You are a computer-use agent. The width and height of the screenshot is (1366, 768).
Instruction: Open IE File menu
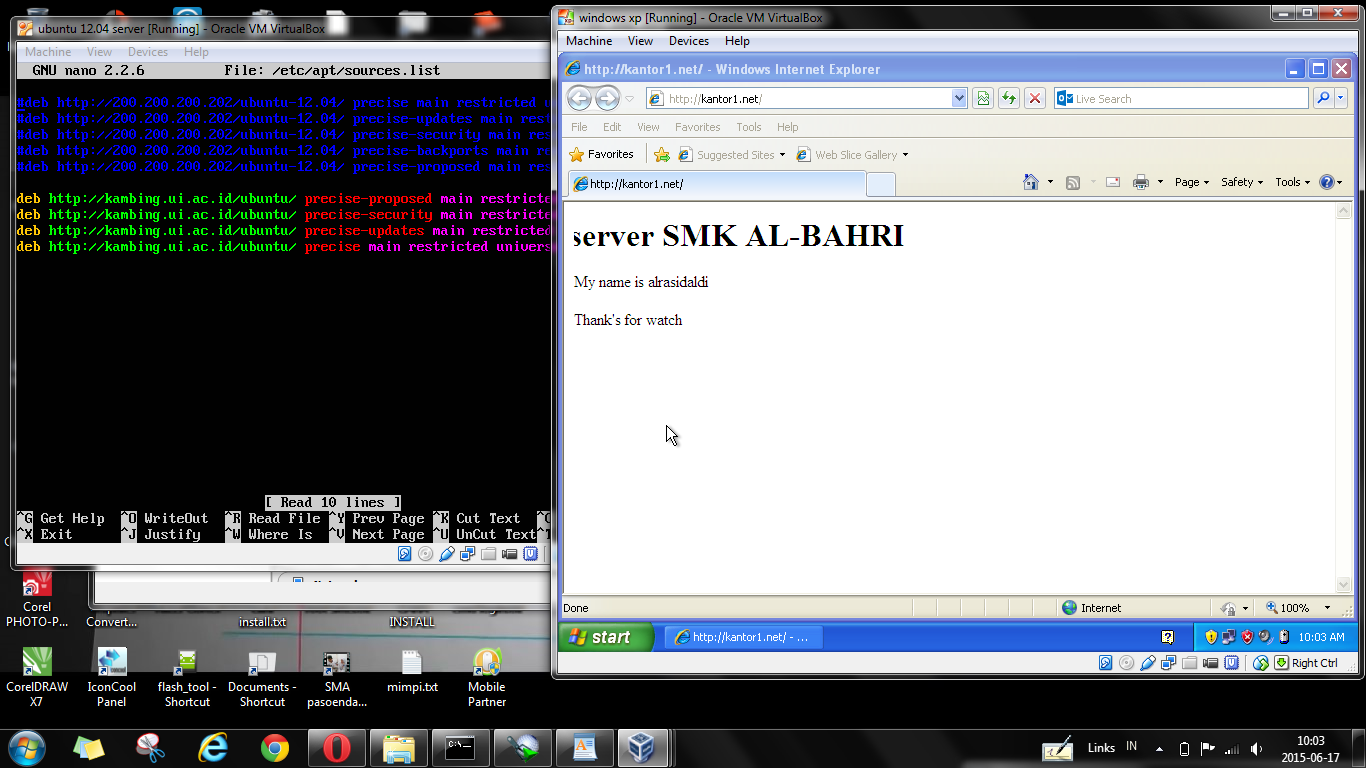coord(579,127)
